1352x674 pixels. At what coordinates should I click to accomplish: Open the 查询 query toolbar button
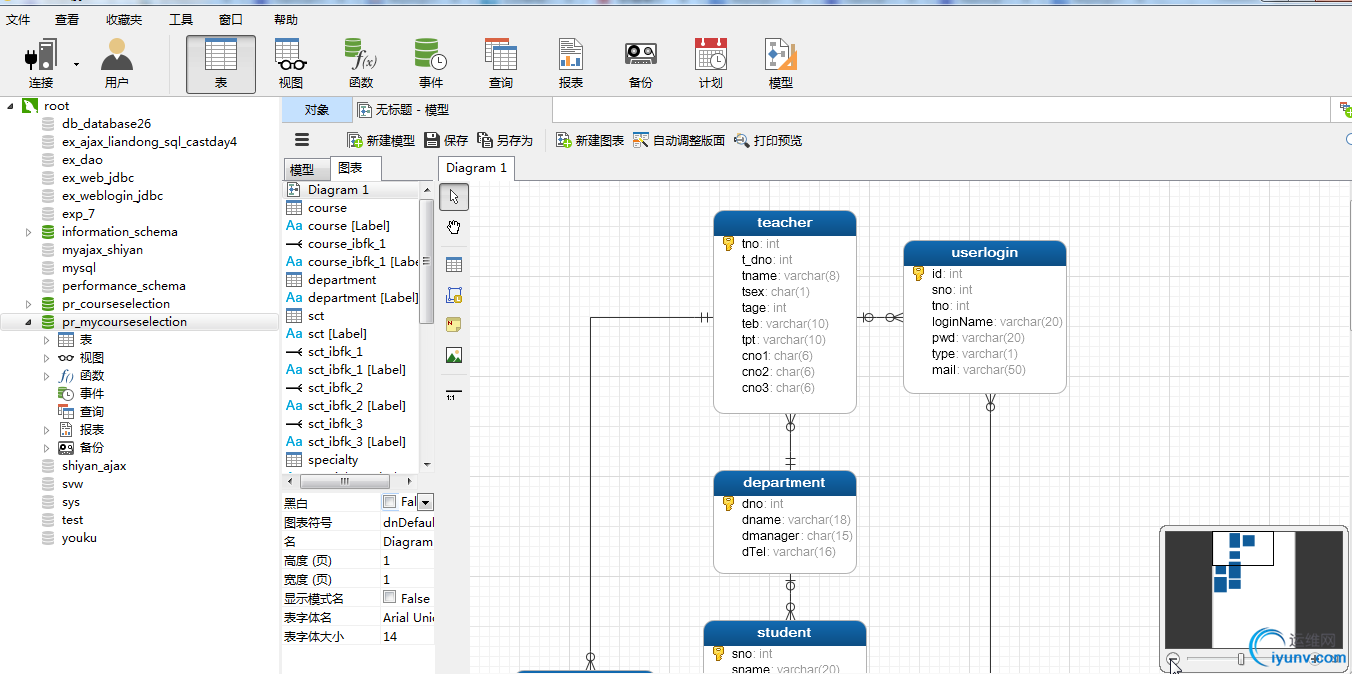tap(501, 64)
